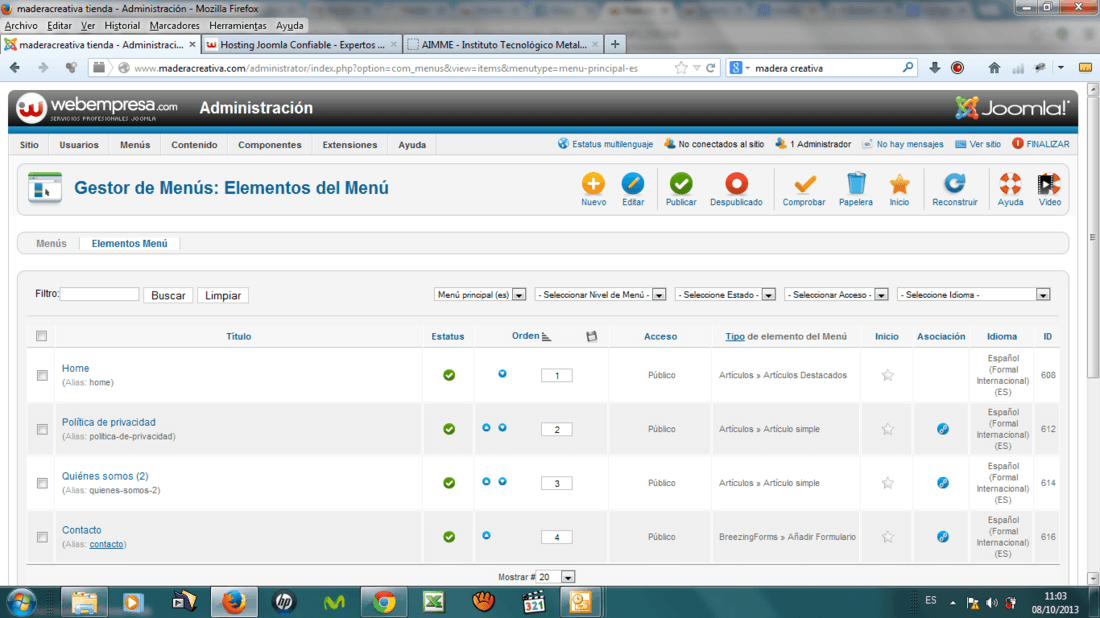Open the Menús admin menu
Viewport: 1100px width, 618px height.
click(135, 145)
